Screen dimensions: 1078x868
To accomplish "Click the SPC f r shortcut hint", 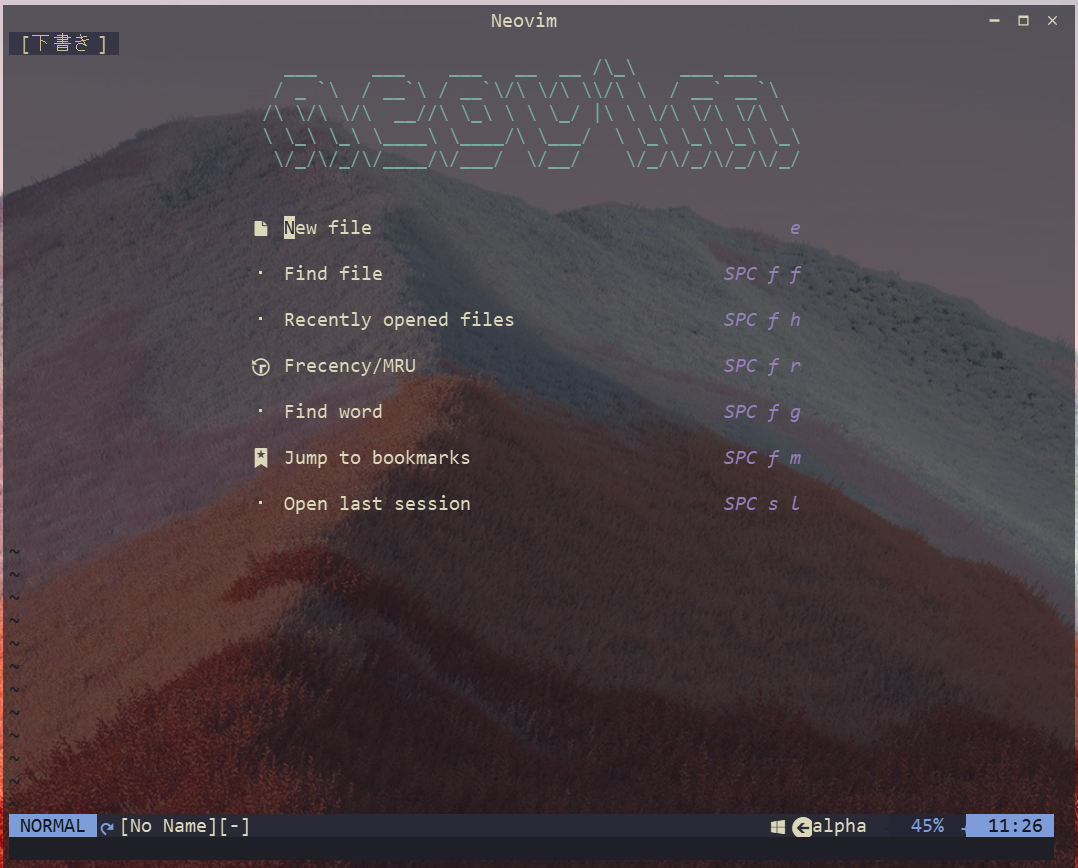I will (x=762, y=366).
